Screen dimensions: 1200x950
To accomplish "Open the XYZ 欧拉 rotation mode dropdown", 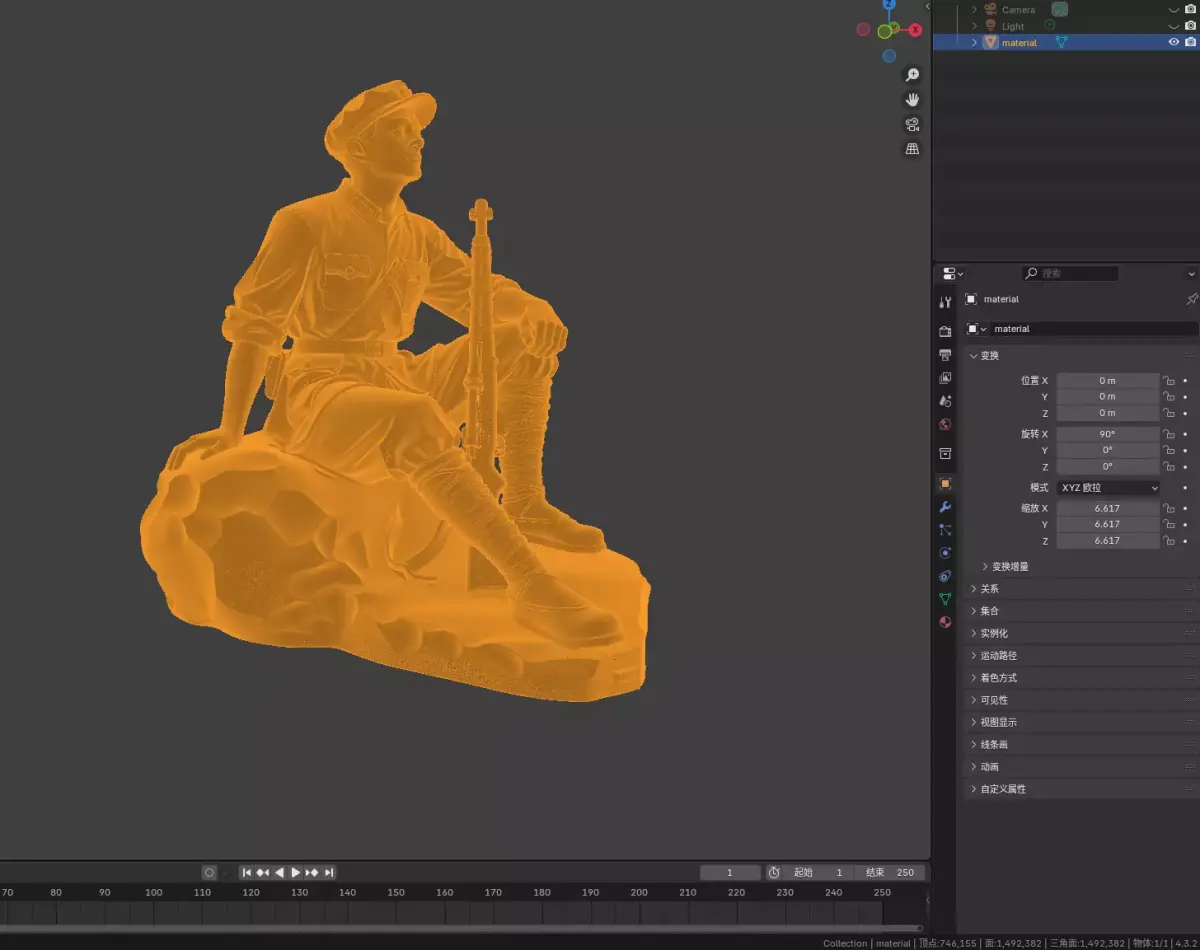I will [1108, 488].
